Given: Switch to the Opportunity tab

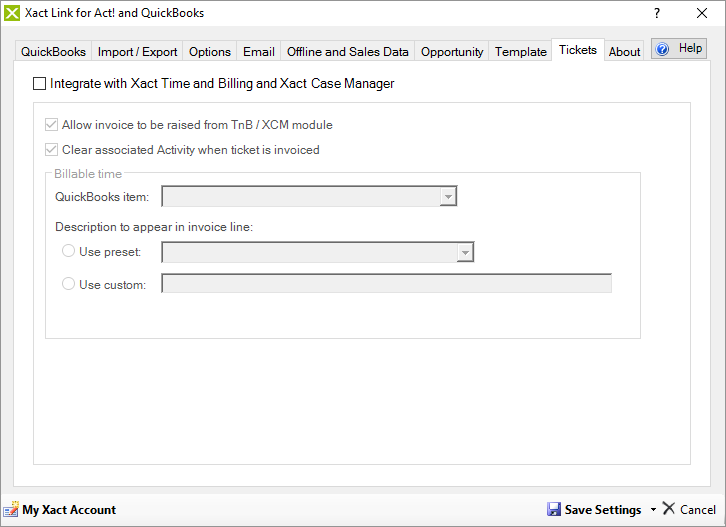Looking at the screenshot, I should click(452, 51).
